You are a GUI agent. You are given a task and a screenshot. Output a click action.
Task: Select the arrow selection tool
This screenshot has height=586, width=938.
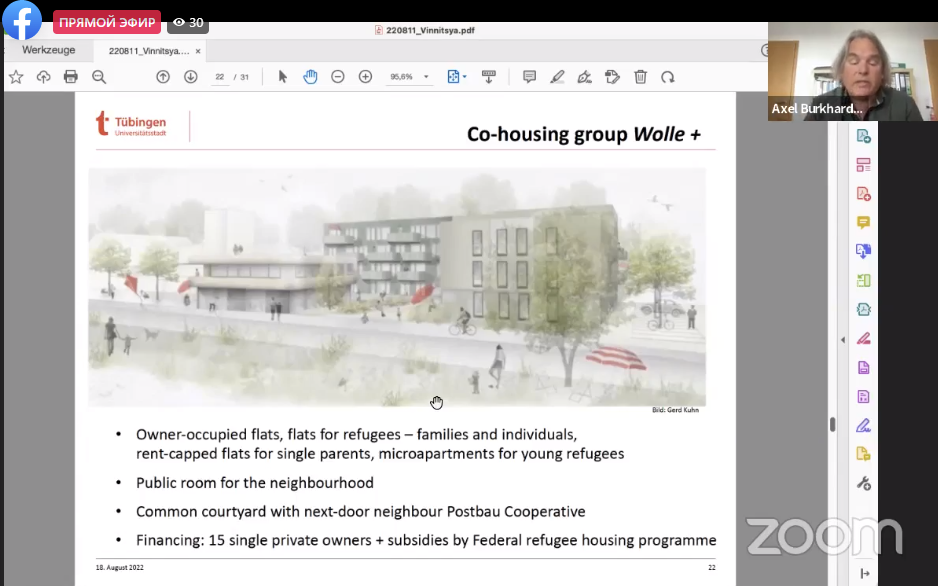[x=283, y=77]
